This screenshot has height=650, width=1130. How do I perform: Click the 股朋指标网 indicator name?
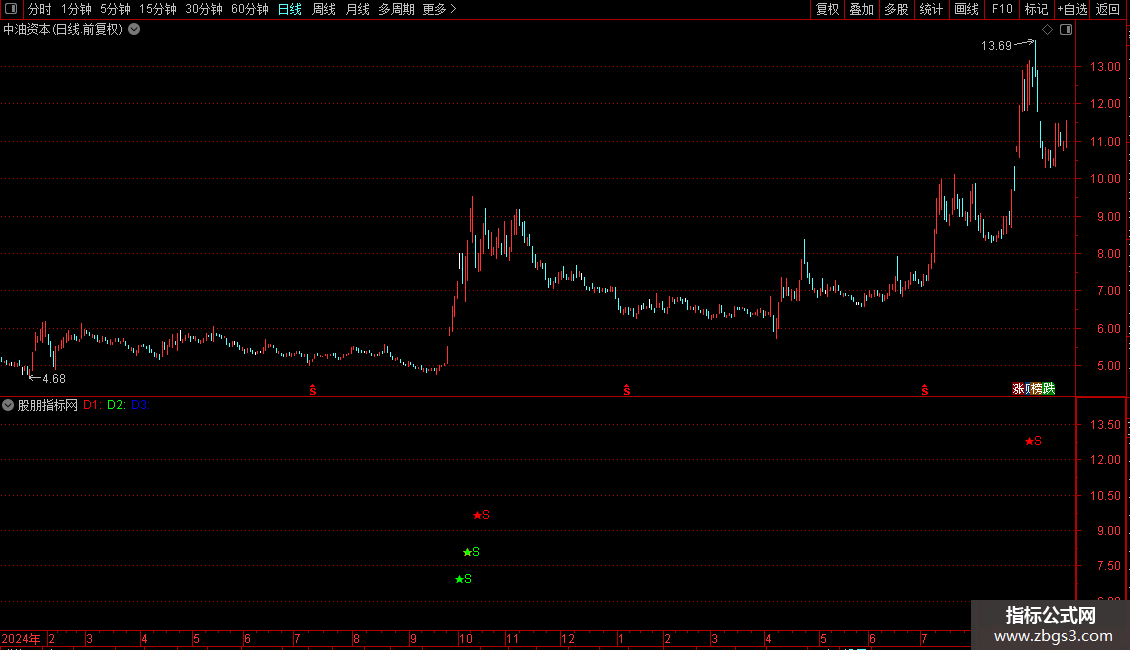point(48,405)
